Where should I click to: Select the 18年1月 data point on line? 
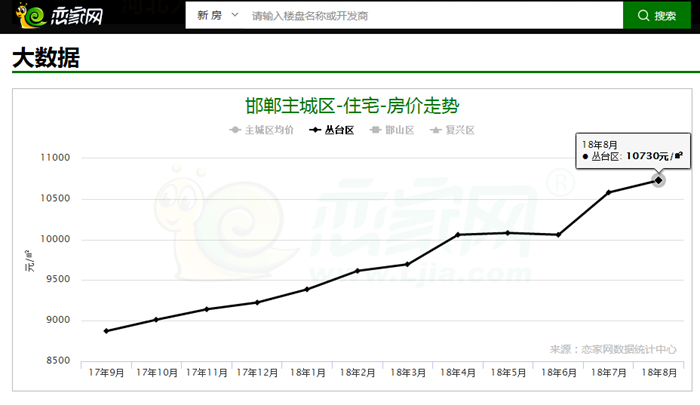[307, 289]
